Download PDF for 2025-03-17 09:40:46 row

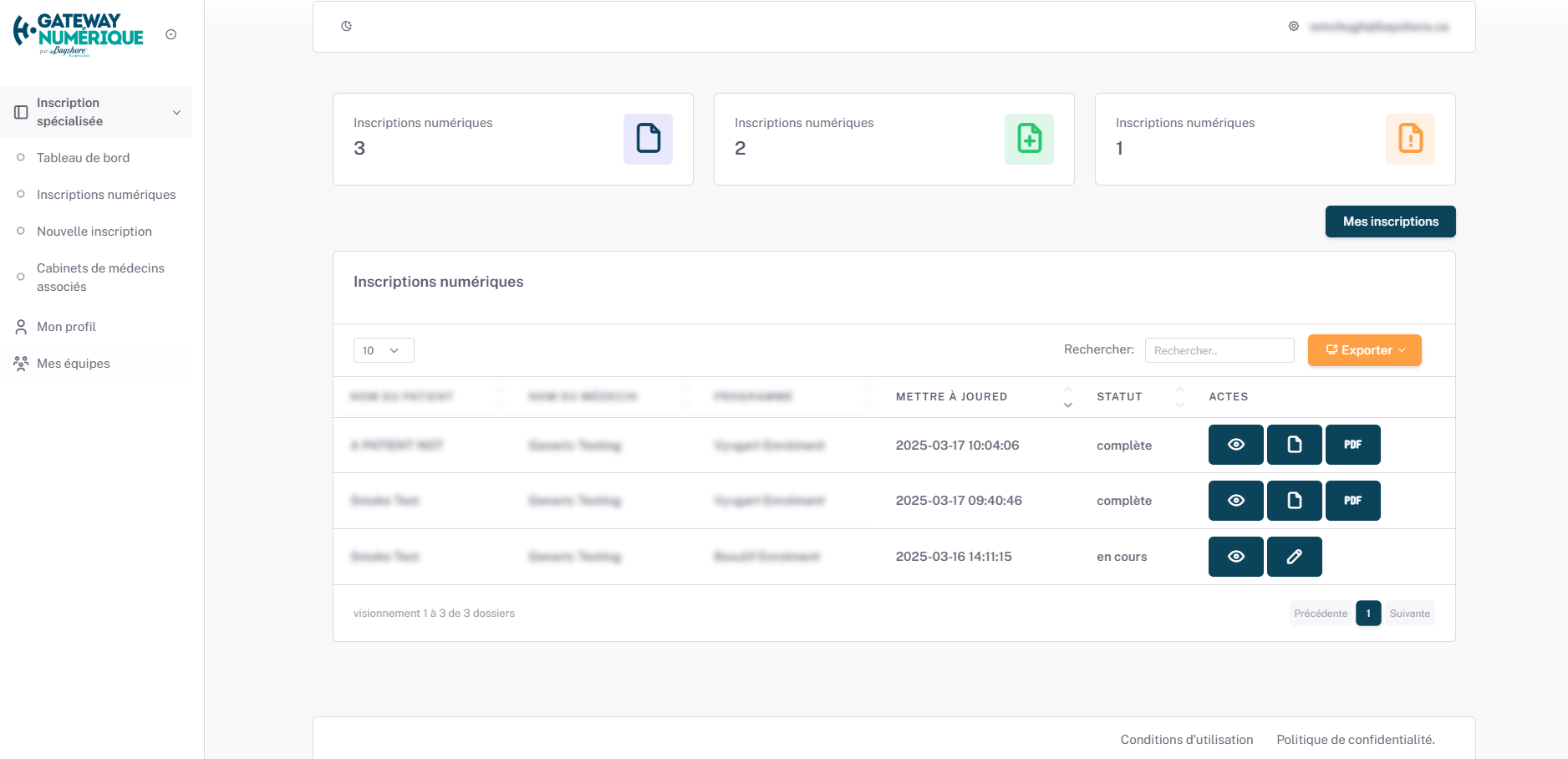(x=1353, y=501)
